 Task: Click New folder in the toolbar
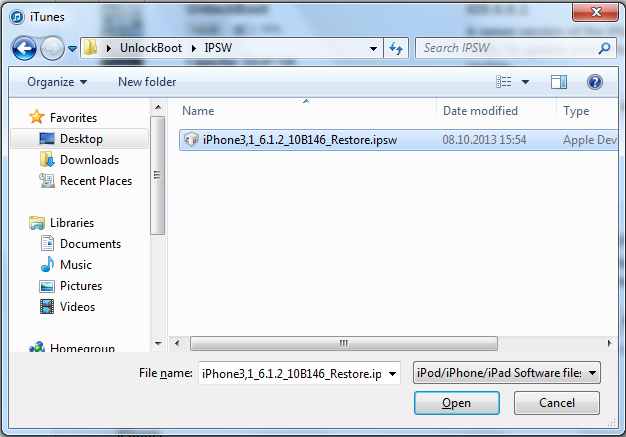(147, 82)
